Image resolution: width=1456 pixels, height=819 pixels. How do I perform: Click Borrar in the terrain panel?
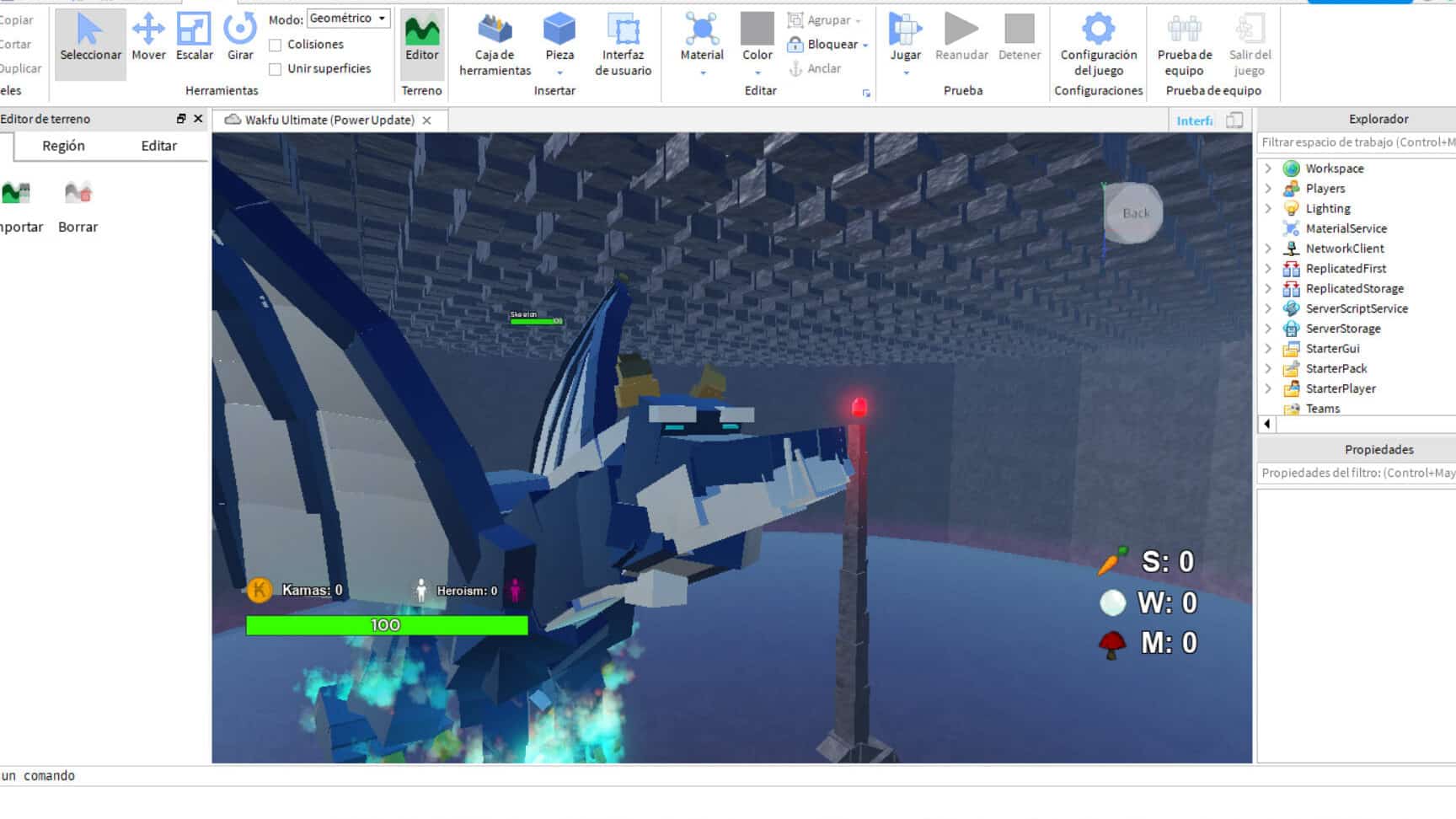[x=78, y=202]
